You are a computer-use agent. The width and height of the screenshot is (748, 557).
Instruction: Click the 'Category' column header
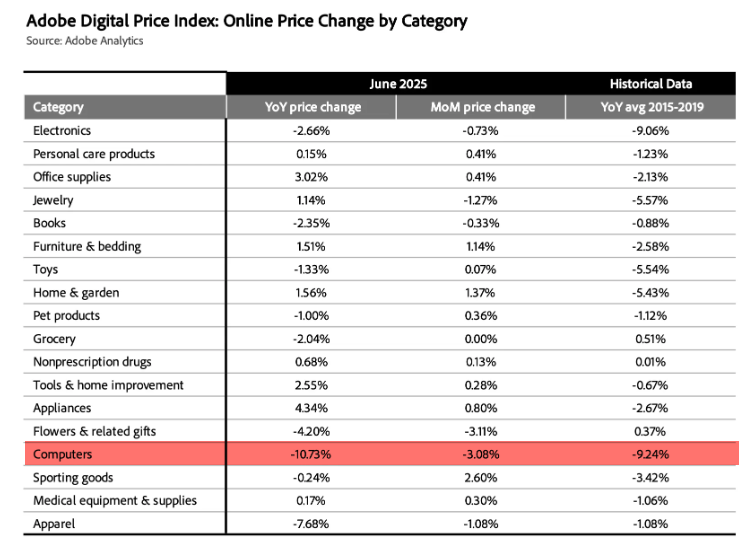[x=59, y=107]
